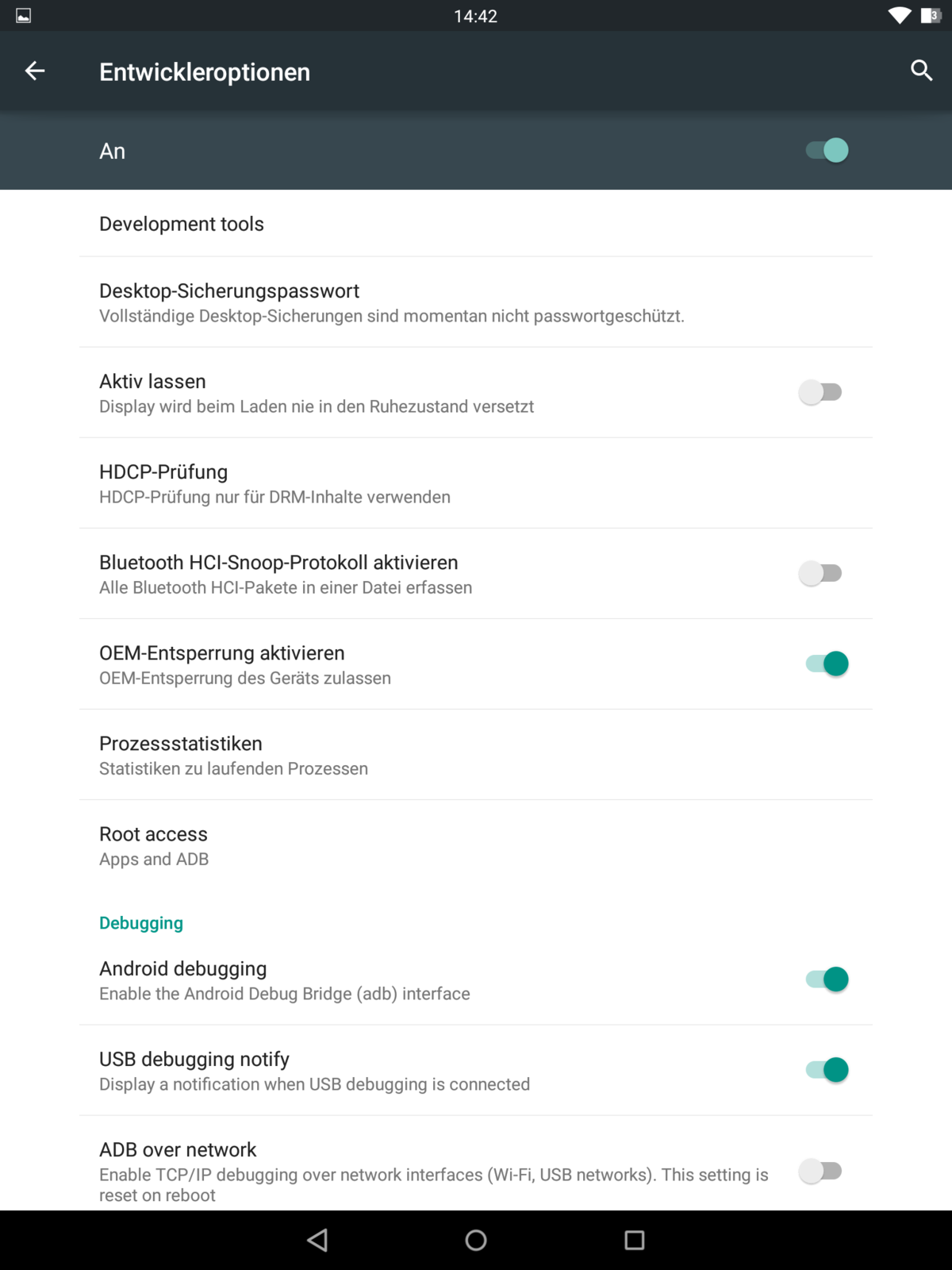Open the recent apps square button

(x=635, y=1240)
